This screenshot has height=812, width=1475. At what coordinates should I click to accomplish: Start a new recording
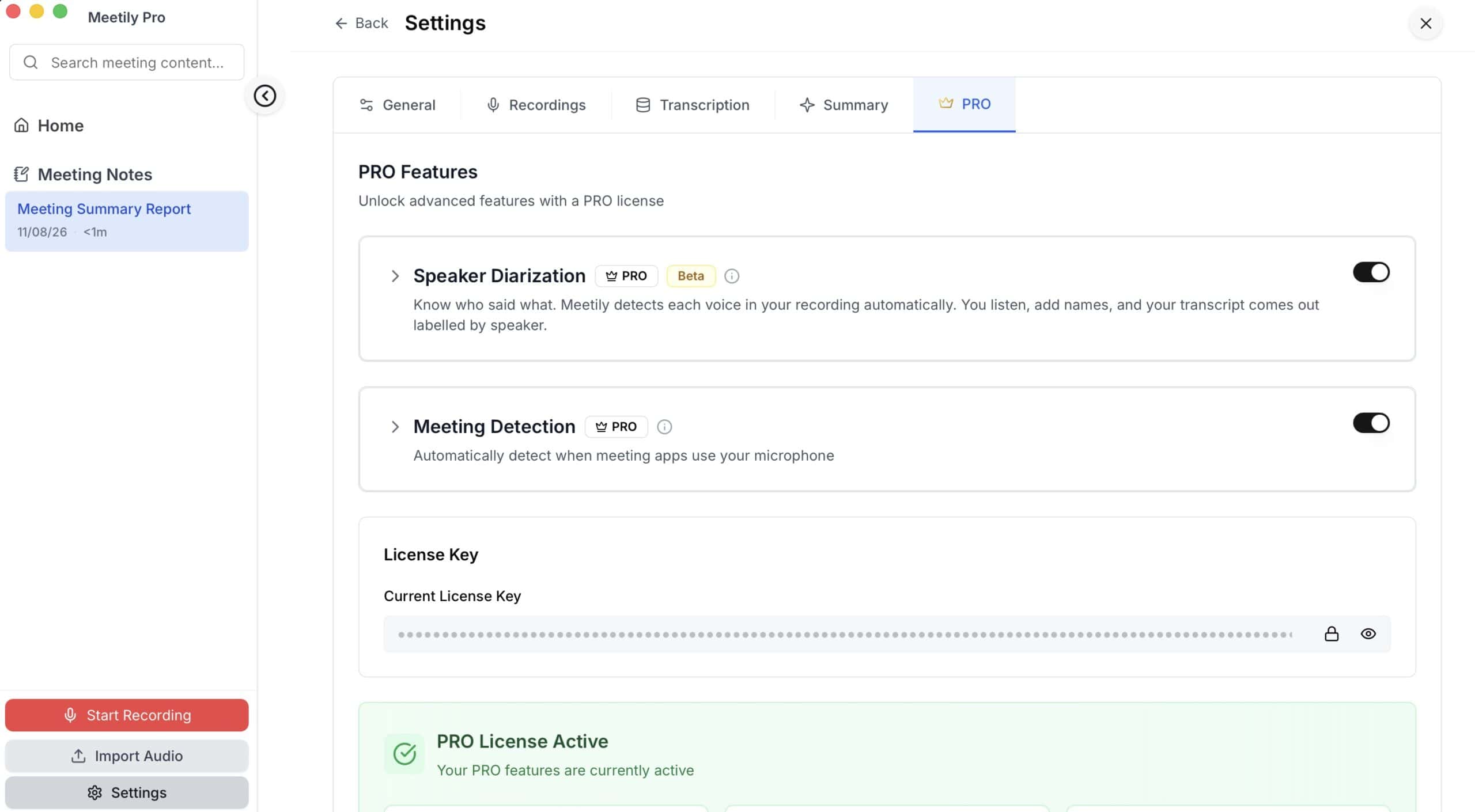[x=127, y=715]
